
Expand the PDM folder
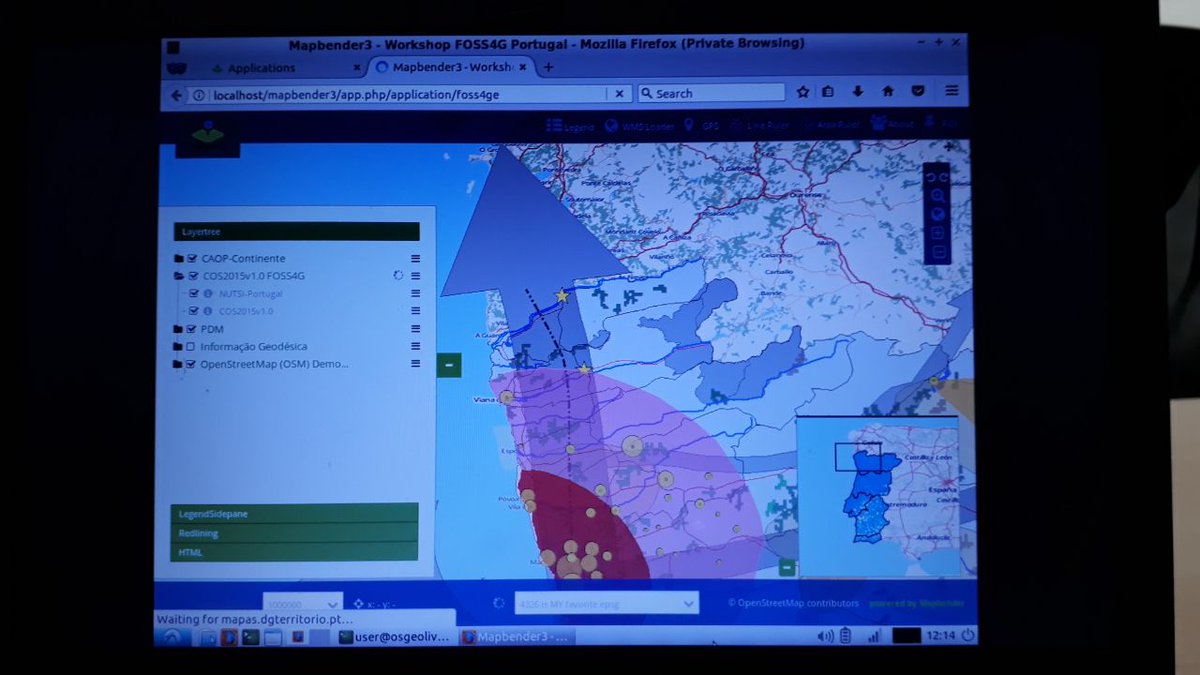[x=178, y=328]
